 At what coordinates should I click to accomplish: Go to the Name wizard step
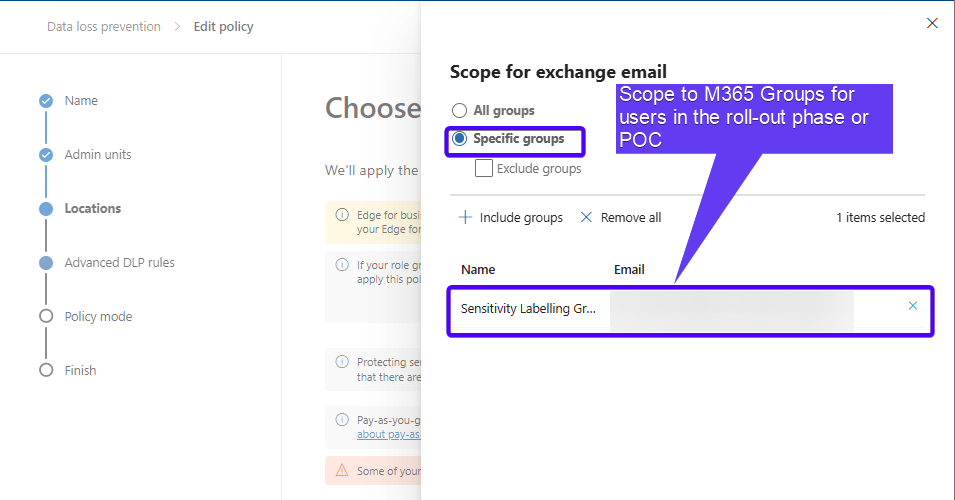click(81, 100)
